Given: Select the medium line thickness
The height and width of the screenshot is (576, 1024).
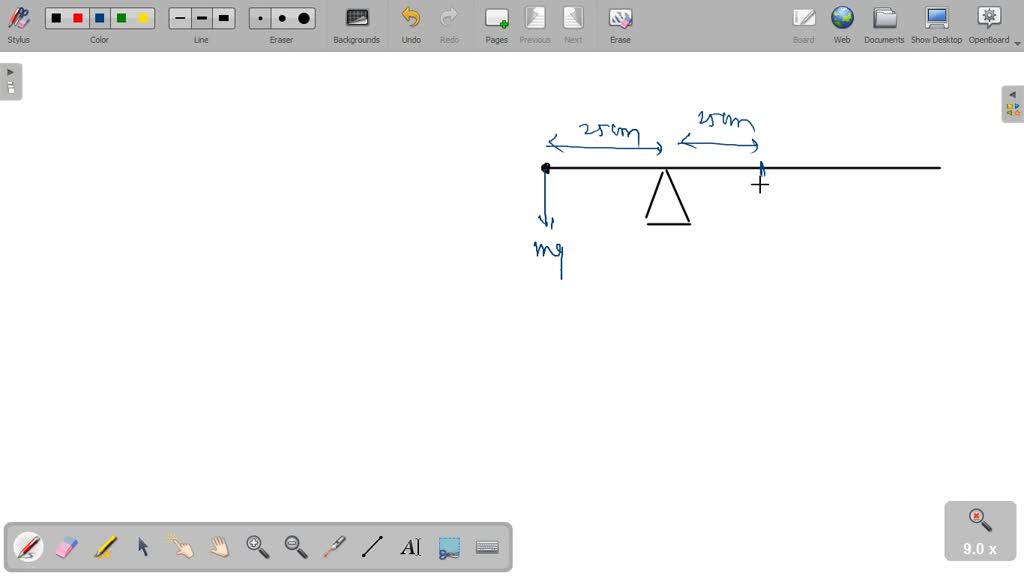Looking at the screenshot, I should pos(201,17).
